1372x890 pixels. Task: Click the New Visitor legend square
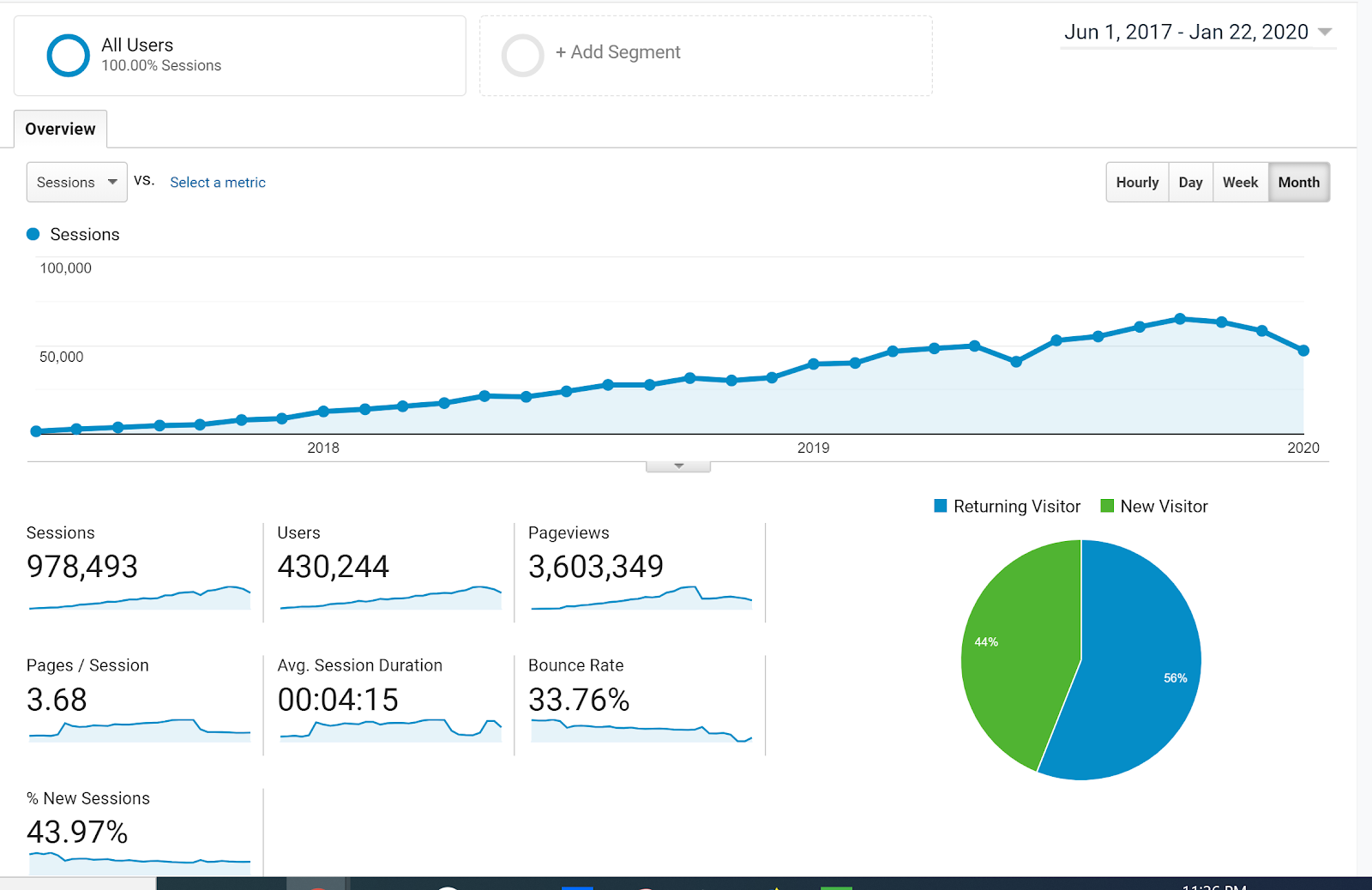pos(1106,506)
